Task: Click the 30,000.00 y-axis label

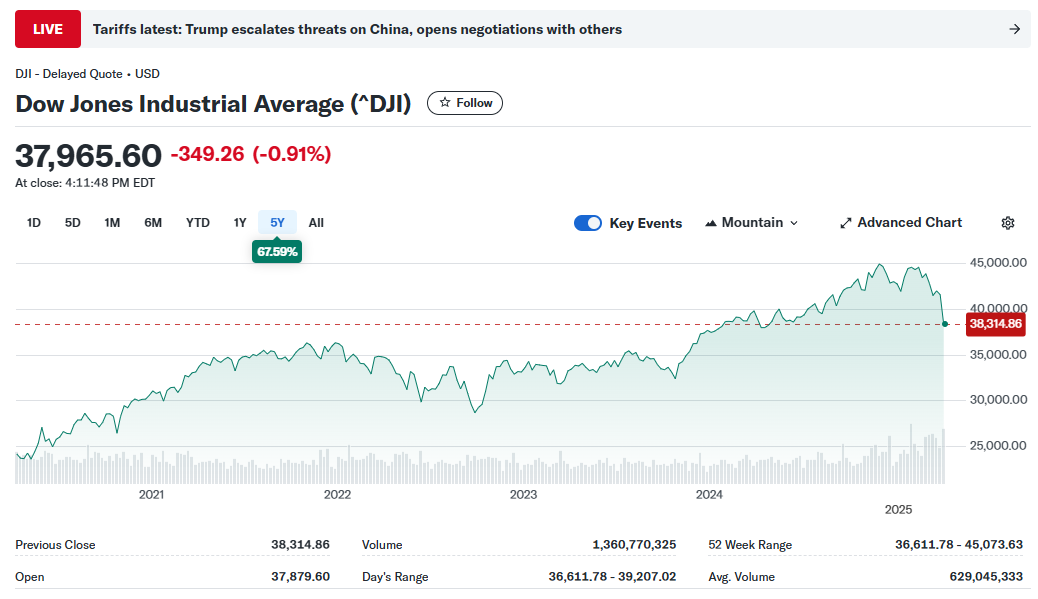Action: 998,400
